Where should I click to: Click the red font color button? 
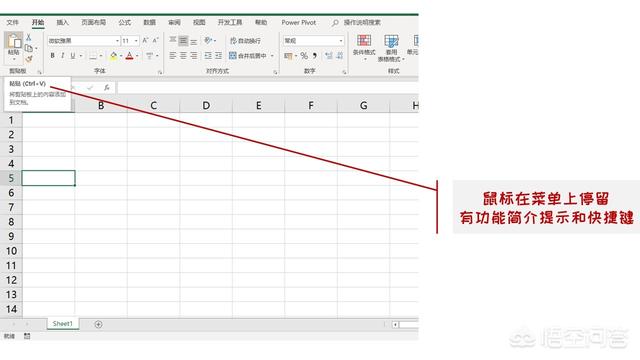[x=129, y=56]
